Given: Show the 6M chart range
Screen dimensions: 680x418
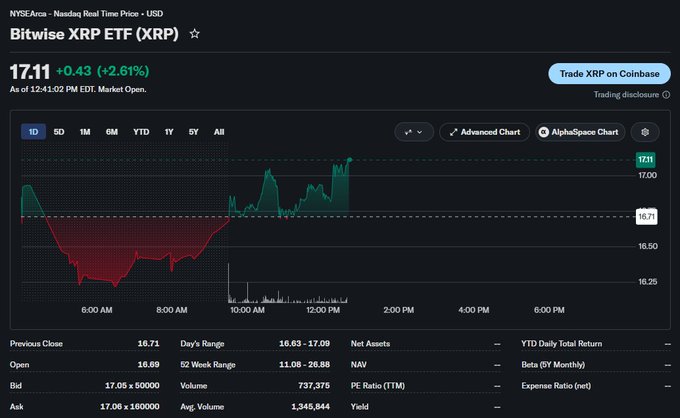Looking at the screenshot, I should tap(112, 132).
